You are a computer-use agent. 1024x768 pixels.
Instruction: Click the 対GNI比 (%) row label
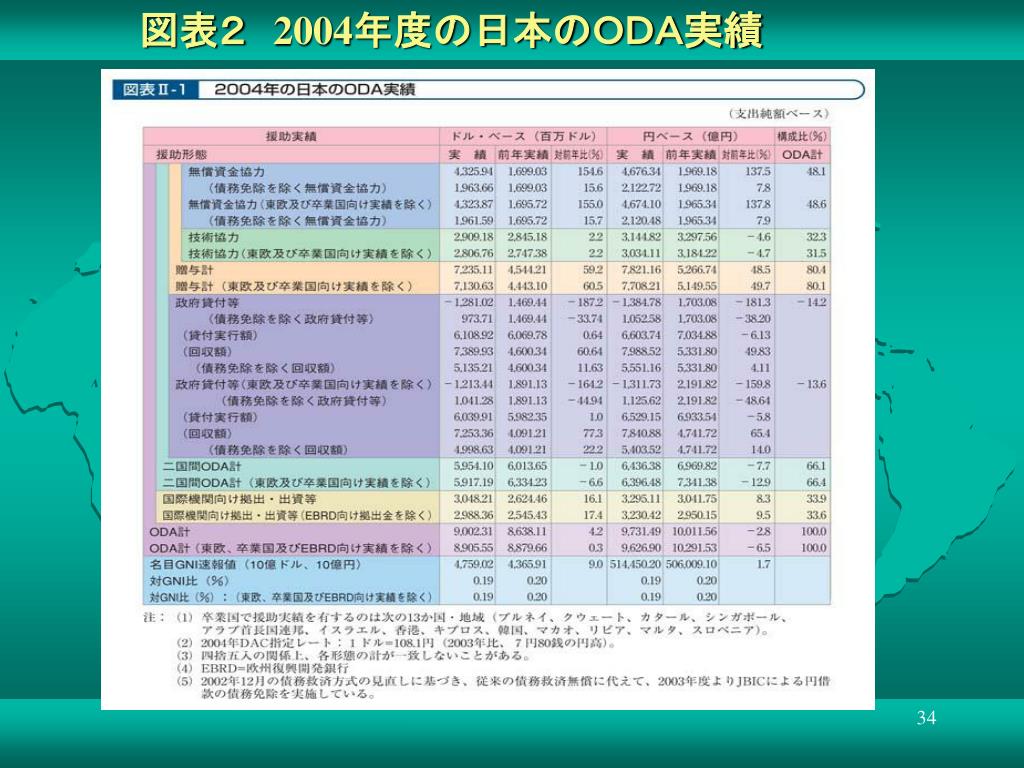click(x=189, y=581)
